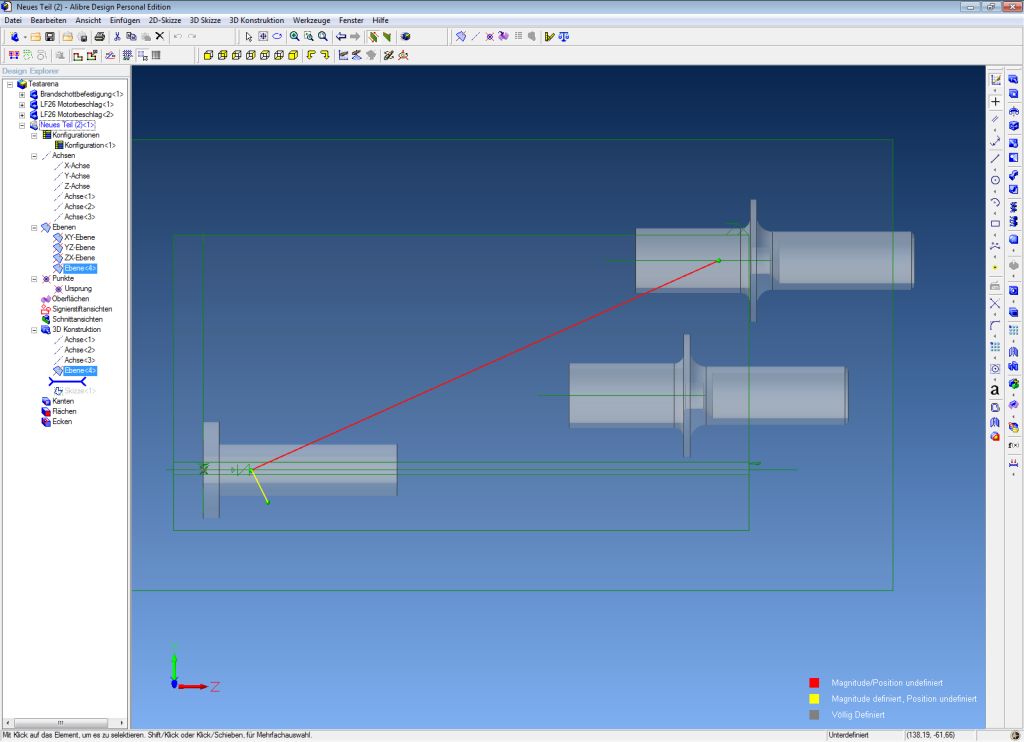Image resolution: width=1024 pixels, height=742 pixels.
Task: Select ZX-Ebene plane item
Action: pos(80,258)
